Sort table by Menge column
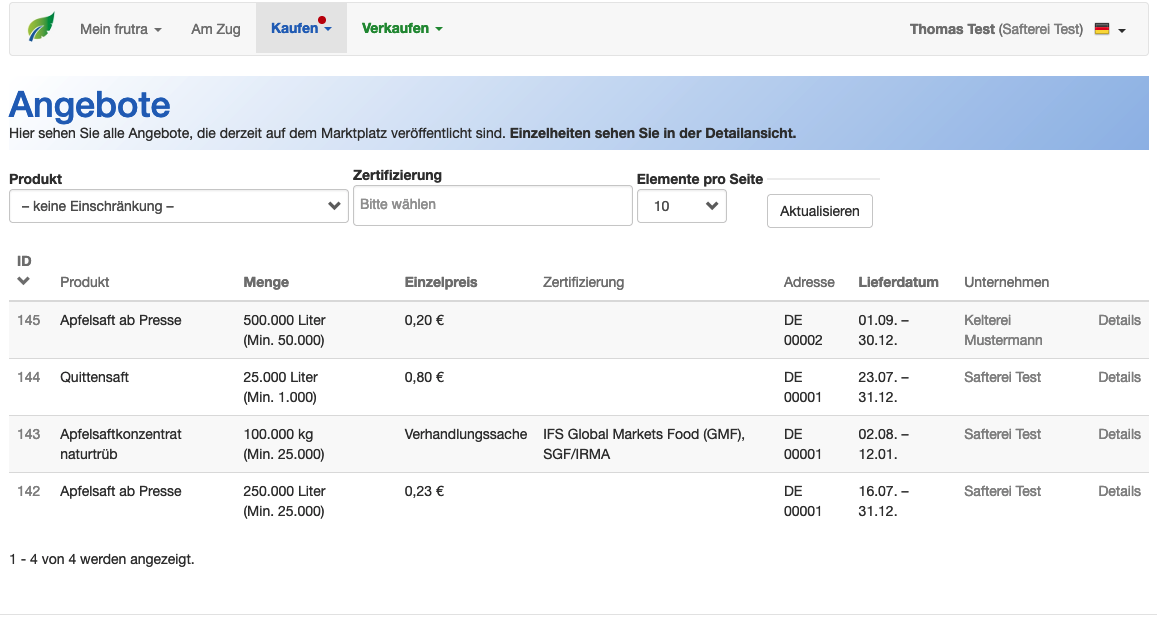 pos(266,282)
